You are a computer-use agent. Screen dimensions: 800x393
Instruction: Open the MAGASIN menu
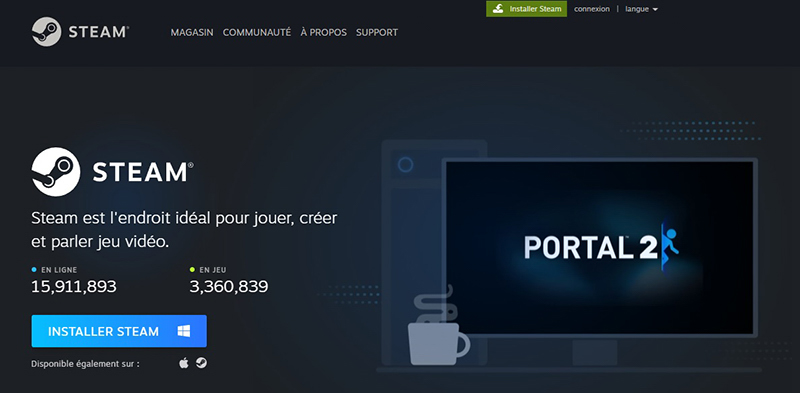(x=192, y=32)
